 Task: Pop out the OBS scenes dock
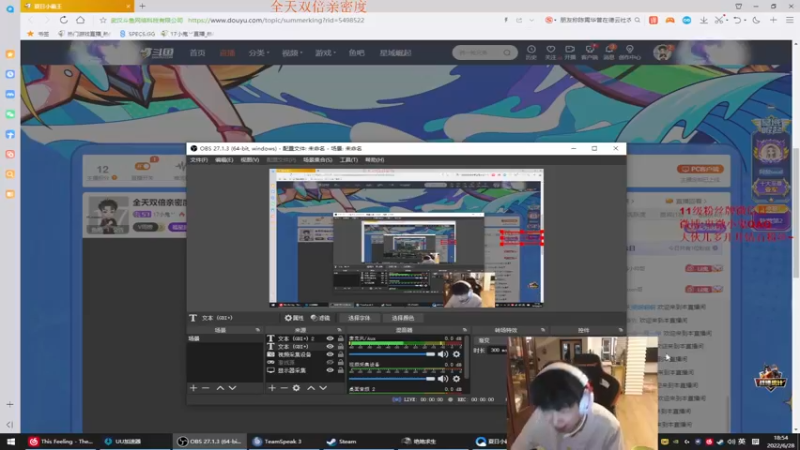click(258, 330)
